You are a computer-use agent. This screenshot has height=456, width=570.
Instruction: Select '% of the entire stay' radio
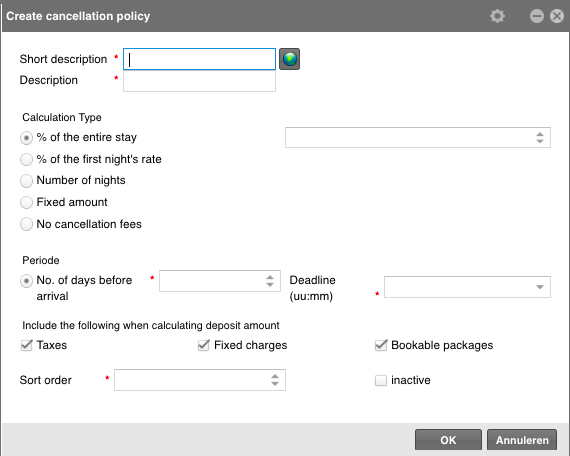[x=26, y=138]
